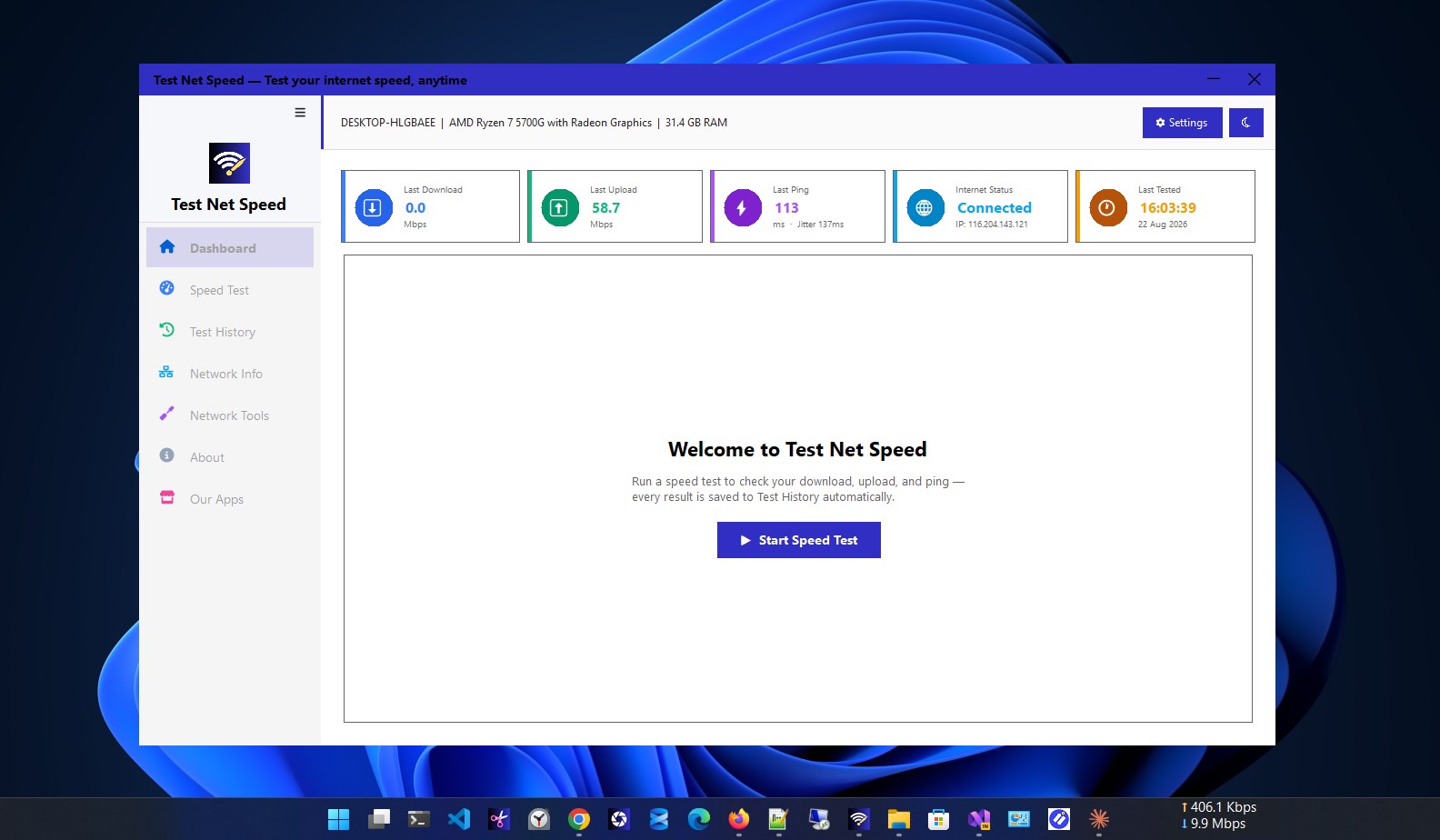Click the network speed monitor in the tray

[1219, 815]
